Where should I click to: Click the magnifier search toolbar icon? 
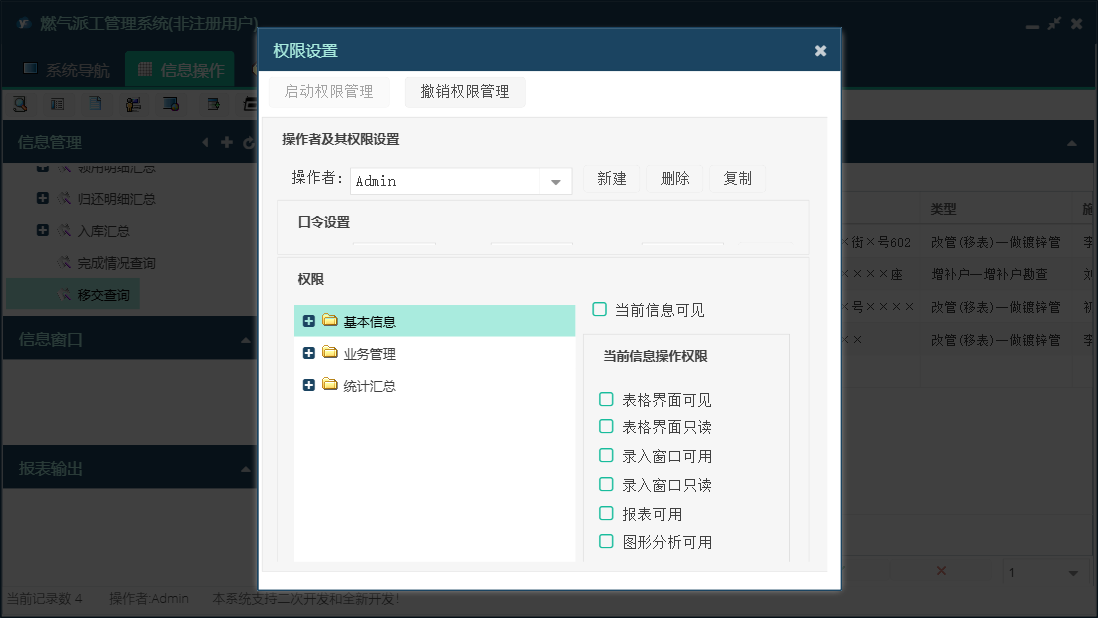click(x=20, y=103)
